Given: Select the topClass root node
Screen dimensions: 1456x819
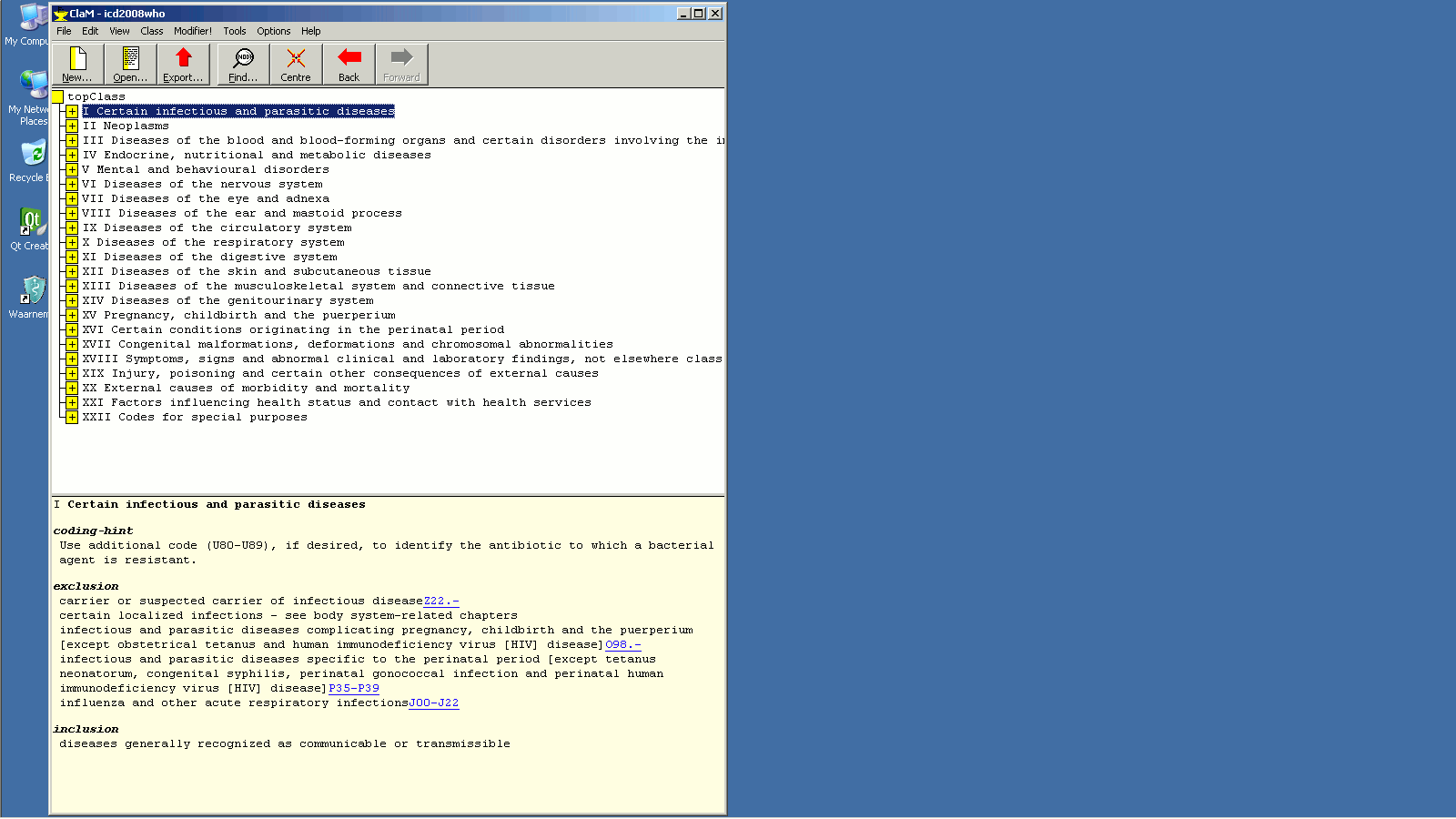Looking at the screenshot, I should click(96, 97).
